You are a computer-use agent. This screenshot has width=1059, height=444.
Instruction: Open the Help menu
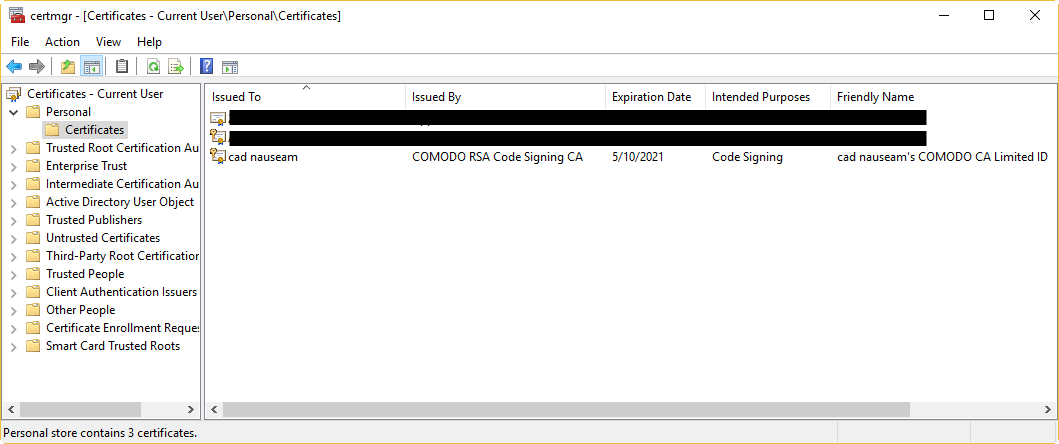point(149,42)
